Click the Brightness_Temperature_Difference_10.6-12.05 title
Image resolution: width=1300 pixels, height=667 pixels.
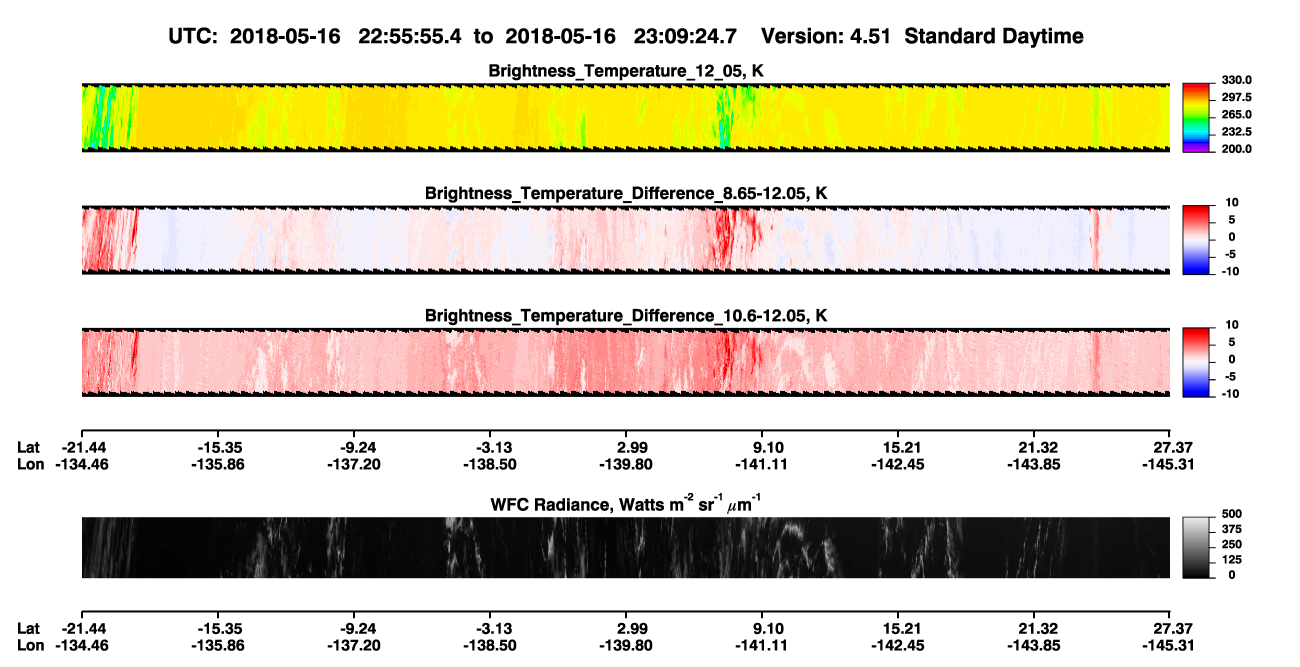point(625,316)
